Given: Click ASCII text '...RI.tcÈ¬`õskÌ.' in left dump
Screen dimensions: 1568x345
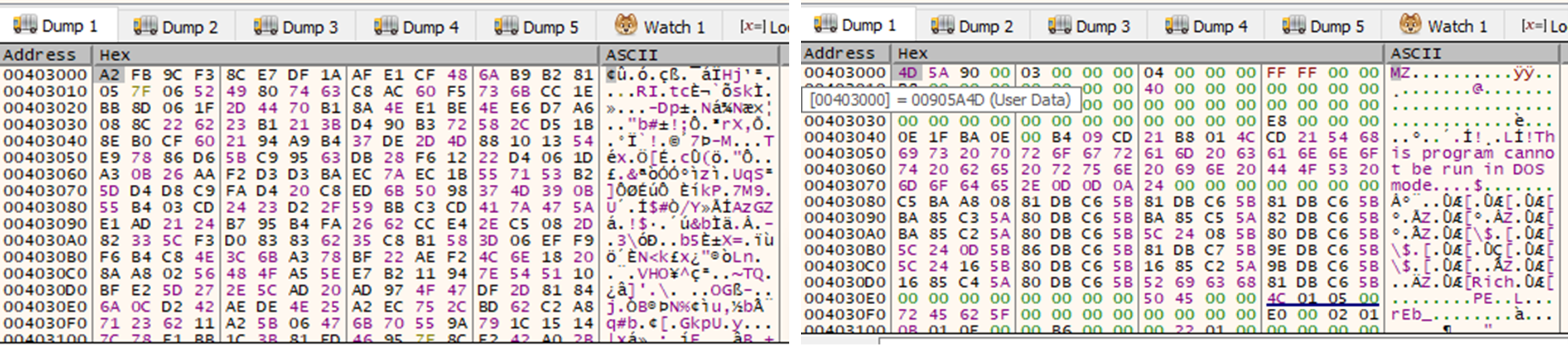Looking at the screenshot, I should pos(689,92).
